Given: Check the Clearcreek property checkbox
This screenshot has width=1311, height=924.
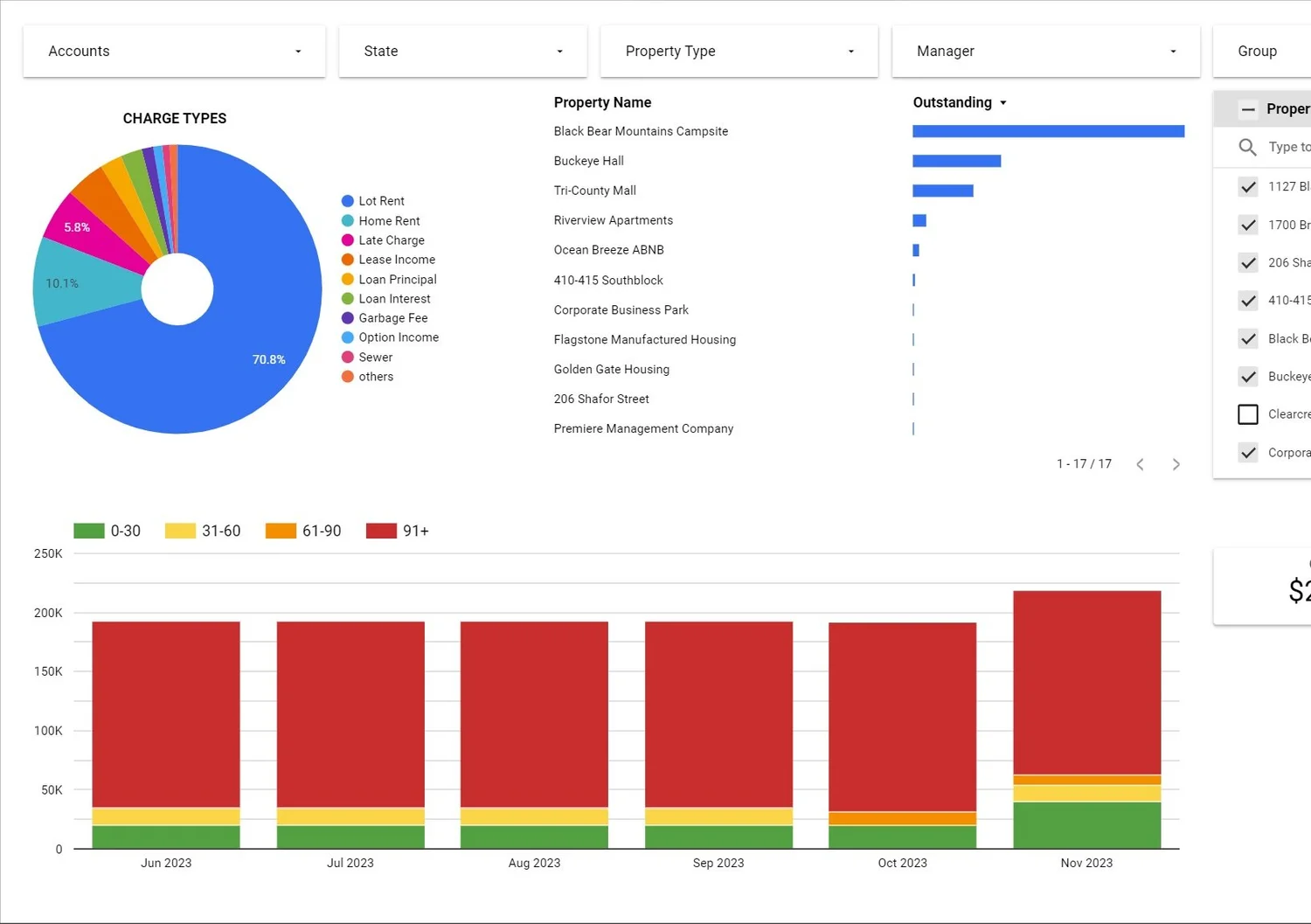Looking at the screenshot, I should click(x=1247, y=413).
